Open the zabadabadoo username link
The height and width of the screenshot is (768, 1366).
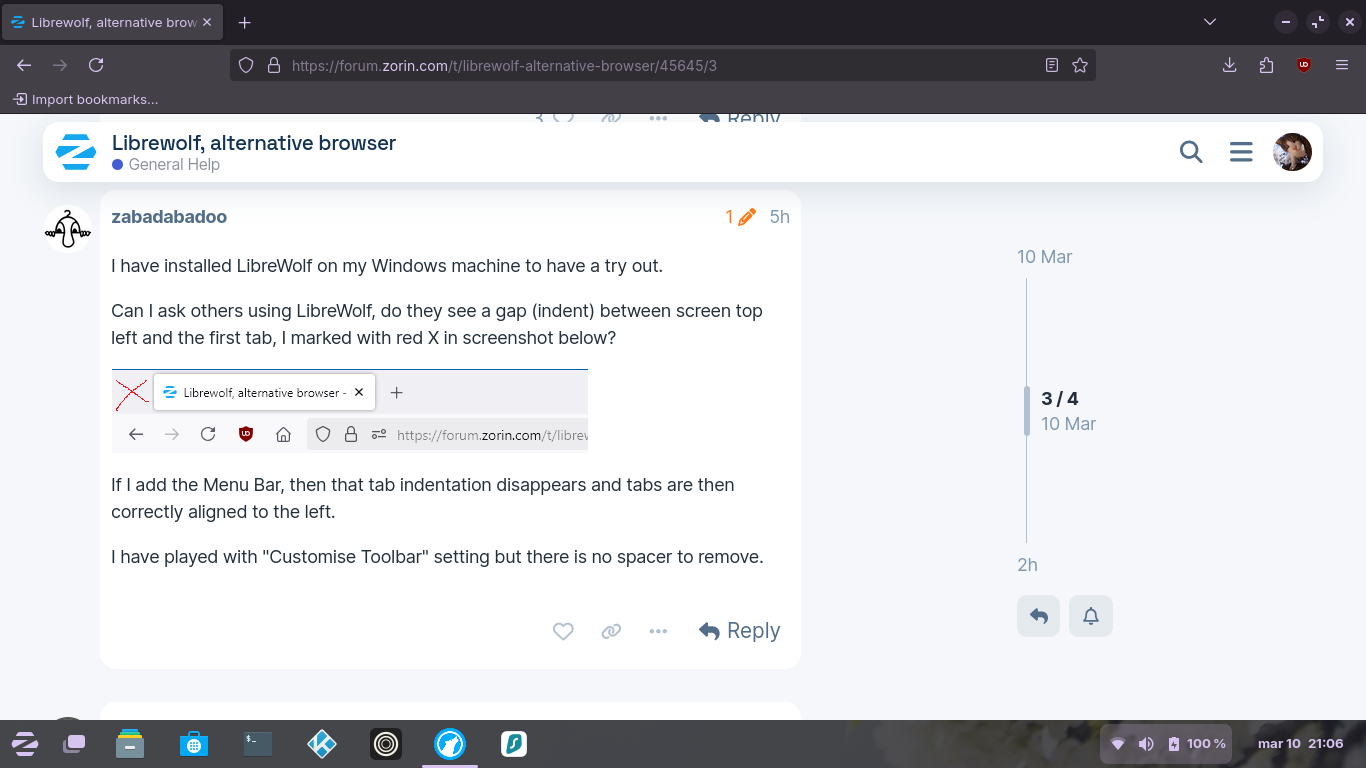169,217
